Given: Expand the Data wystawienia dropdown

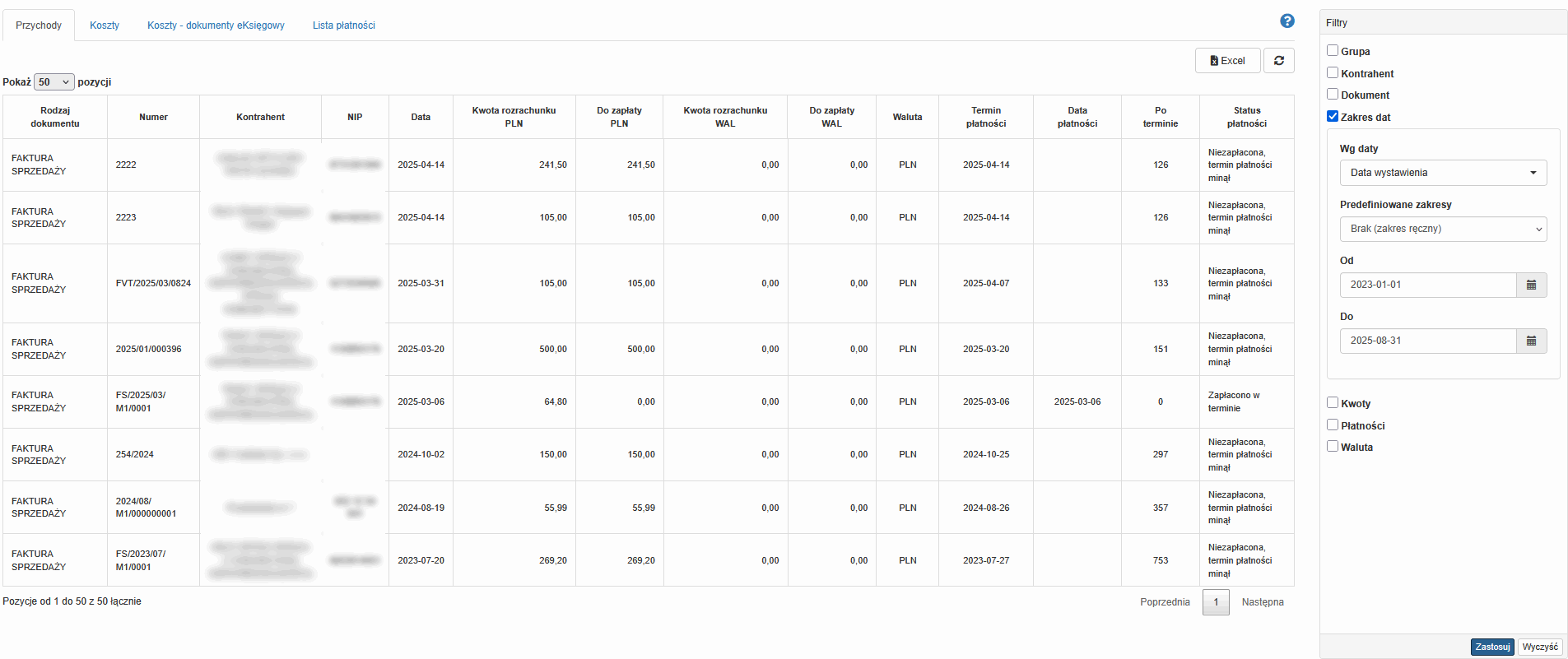Looking at the screenshot, I should [x=1443, y=173].
